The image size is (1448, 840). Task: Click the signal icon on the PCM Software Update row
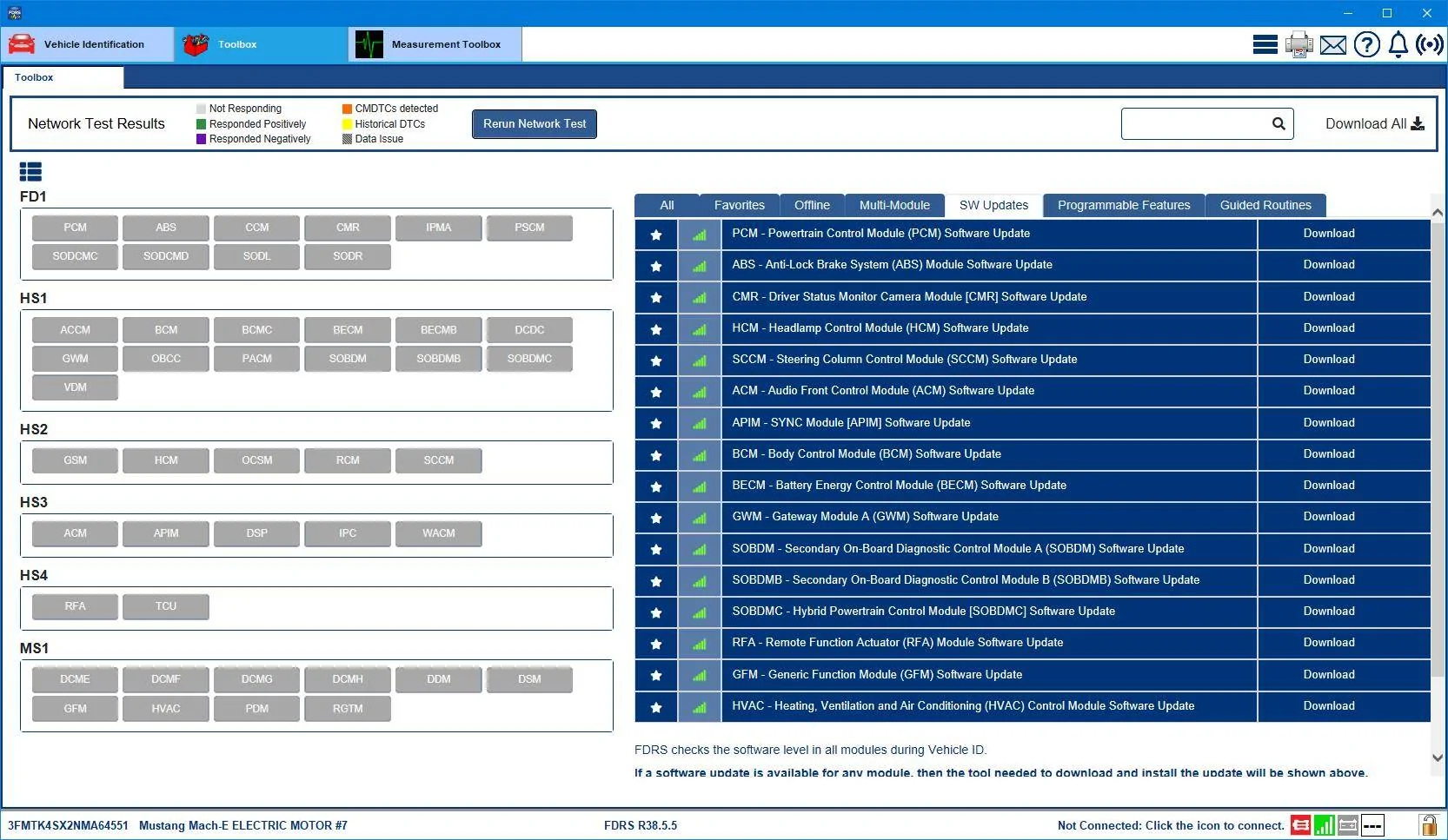(700, 234)
